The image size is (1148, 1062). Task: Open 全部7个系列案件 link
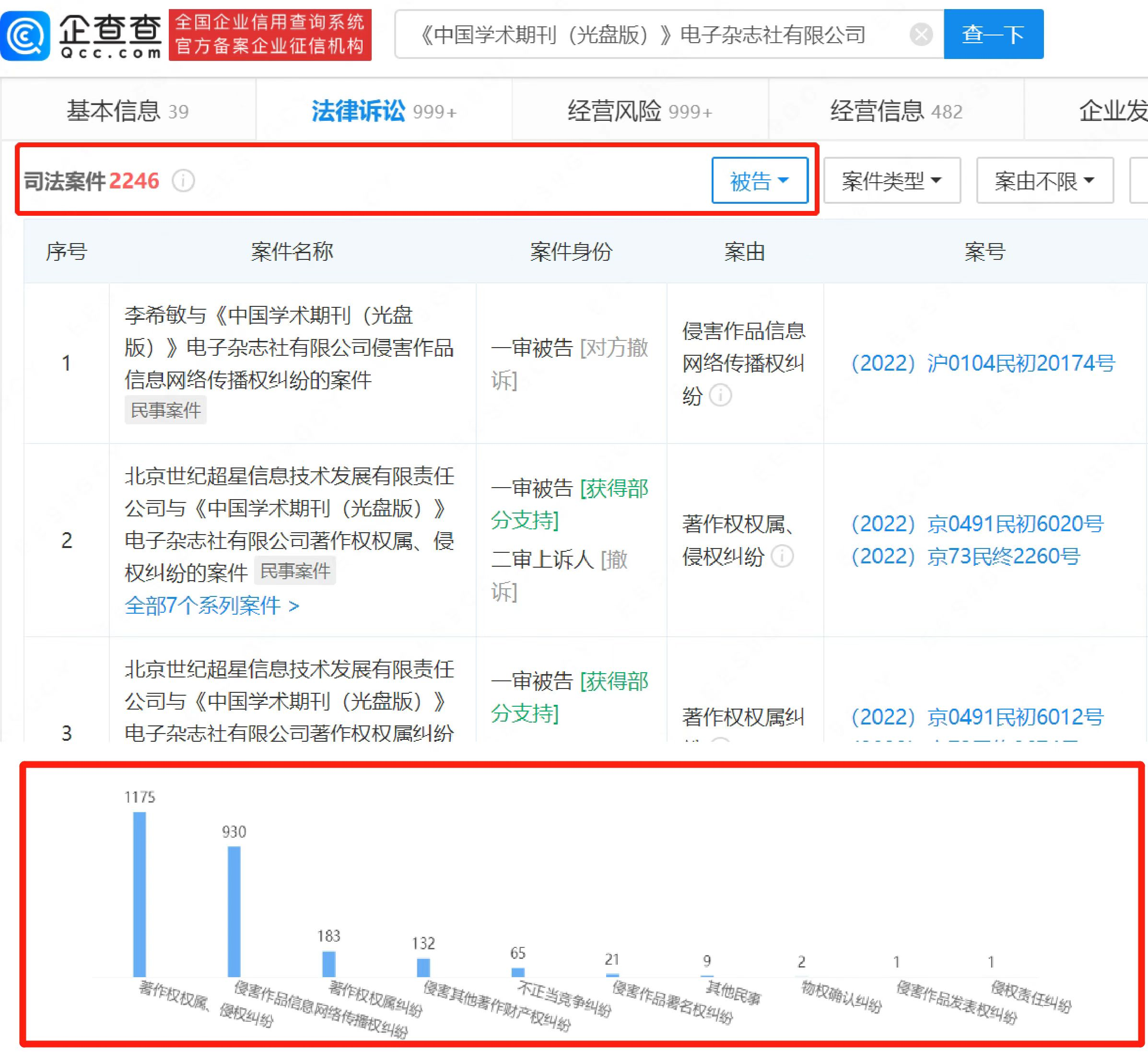[x=211, y=605]
